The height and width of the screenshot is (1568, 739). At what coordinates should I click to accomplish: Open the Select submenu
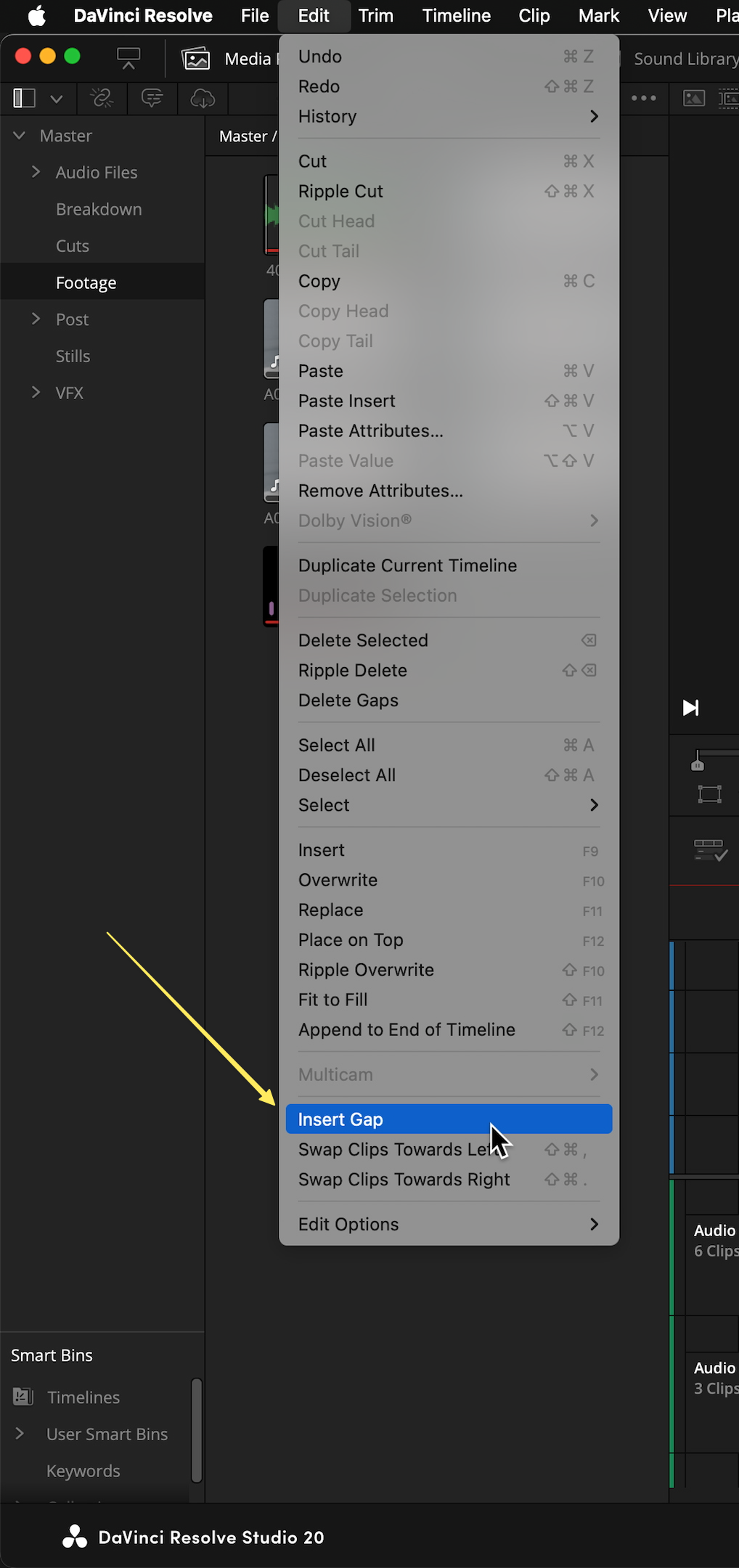click(x=449, y=805)
